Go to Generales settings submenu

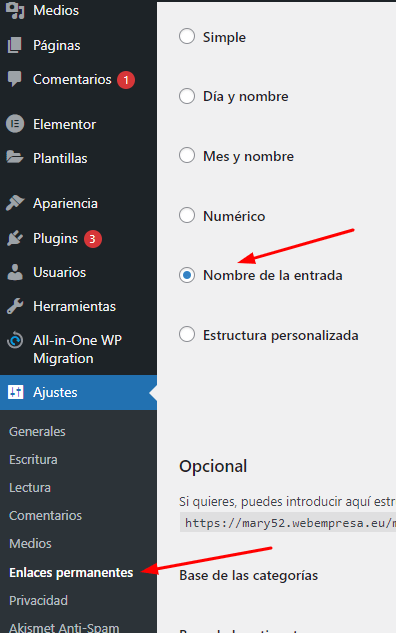coord(37,432)
